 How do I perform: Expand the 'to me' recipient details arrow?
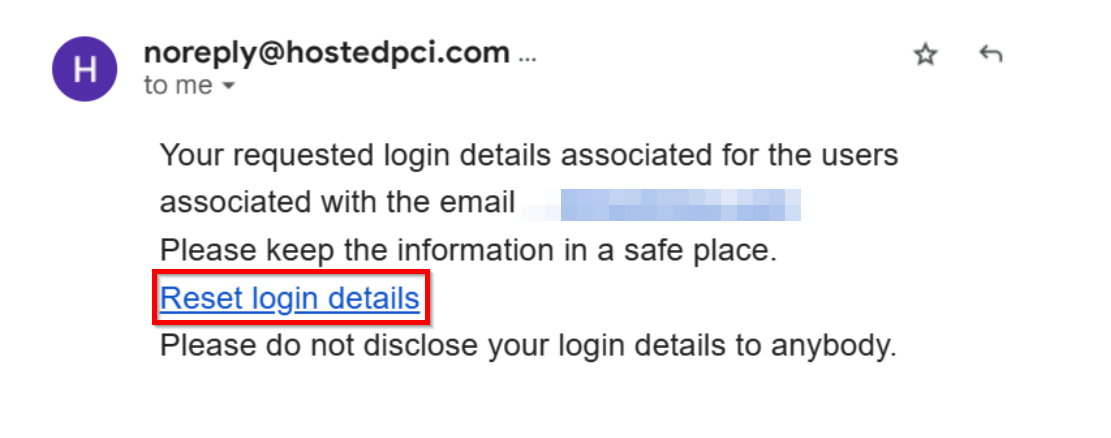(228, 86)
